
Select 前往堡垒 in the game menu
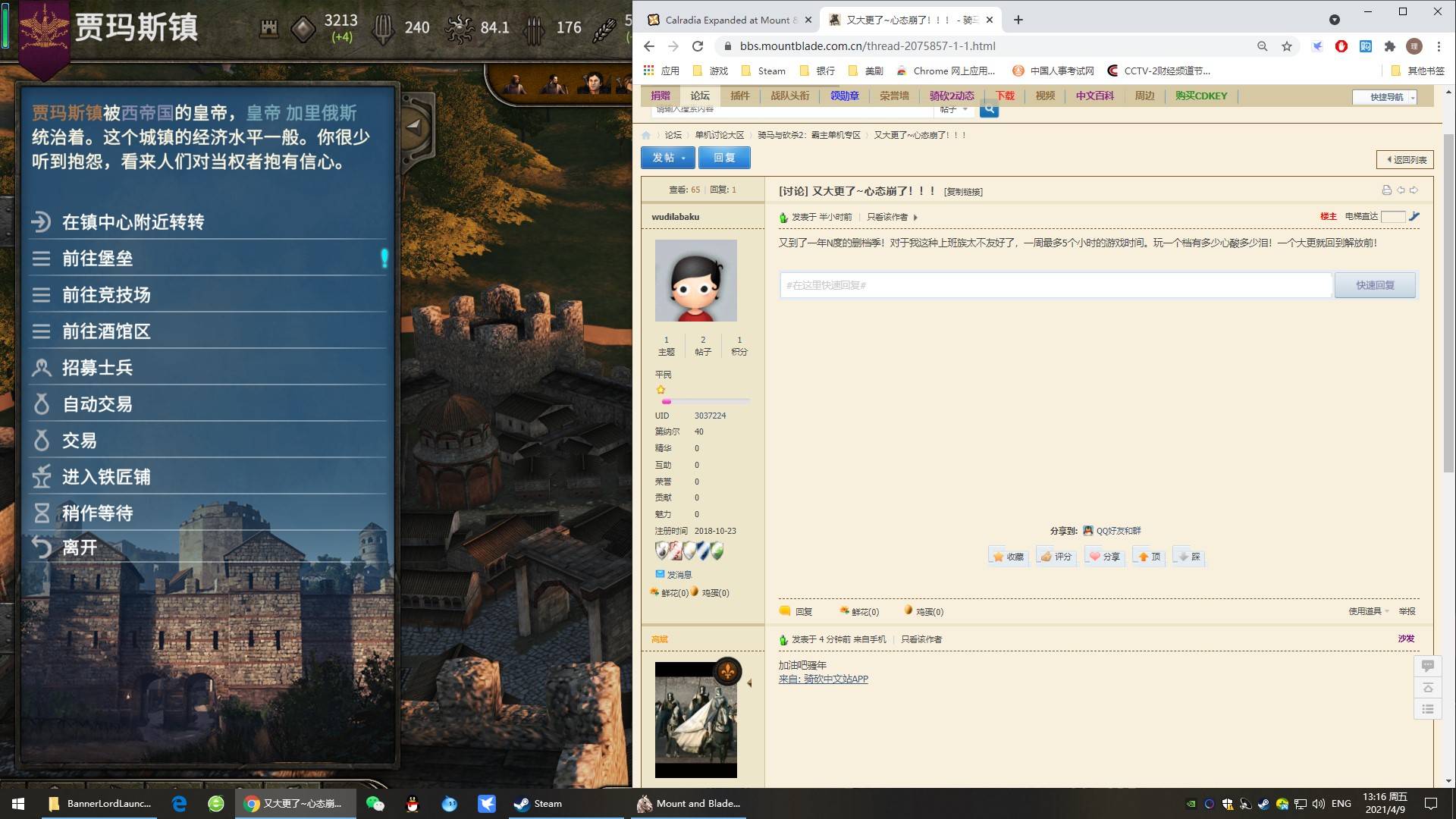click(206, 259)
